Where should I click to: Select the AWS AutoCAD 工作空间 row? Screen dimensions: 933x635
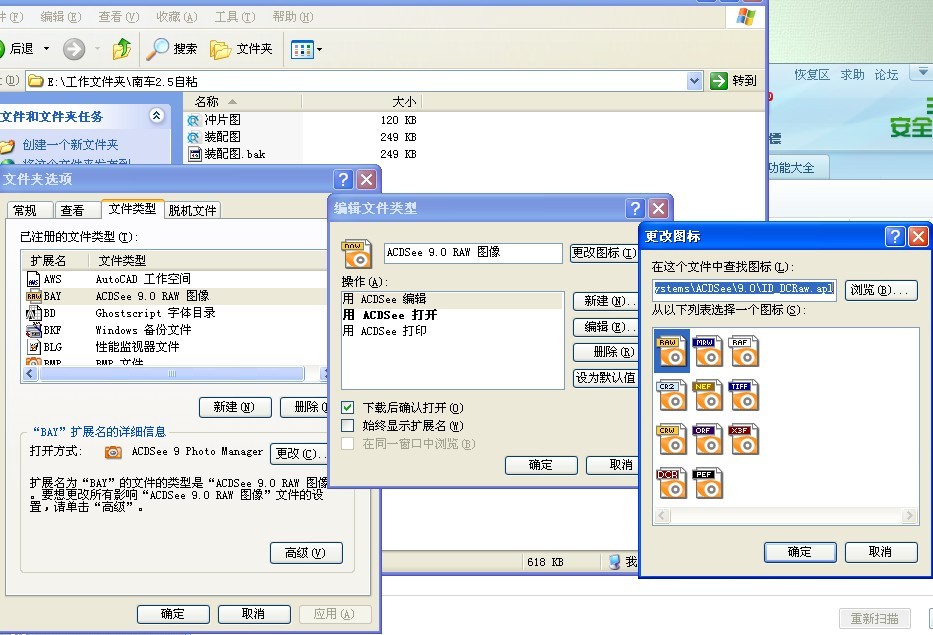pos(176,279)
